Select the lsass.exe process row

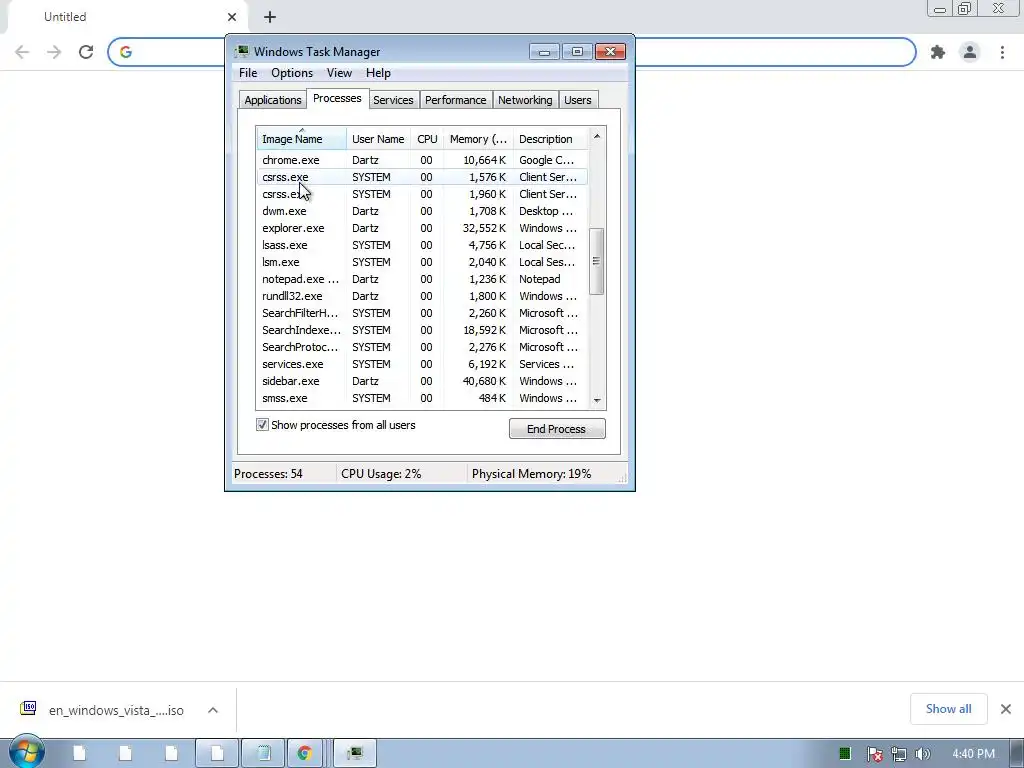point(422,245)
